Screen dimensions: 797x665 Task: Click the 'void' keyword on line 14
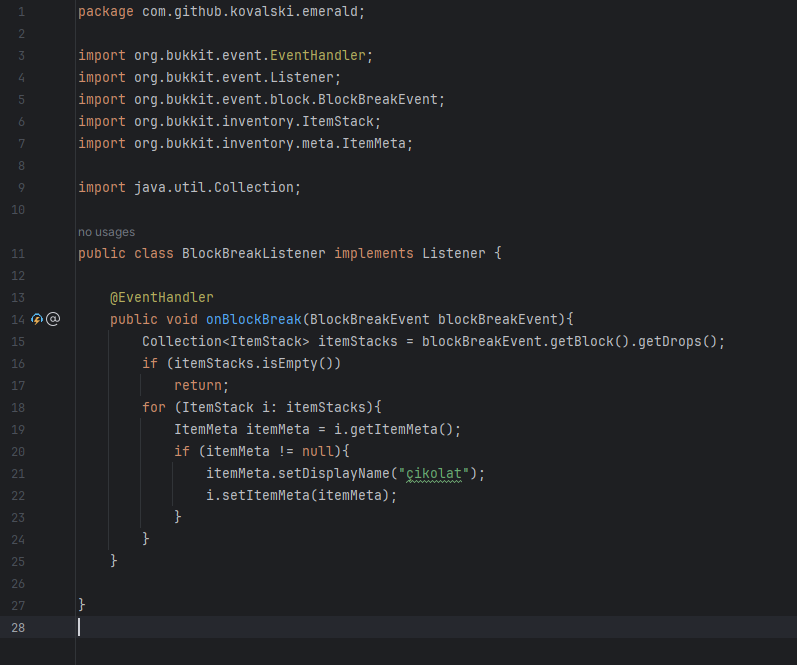tap(181, 319)
